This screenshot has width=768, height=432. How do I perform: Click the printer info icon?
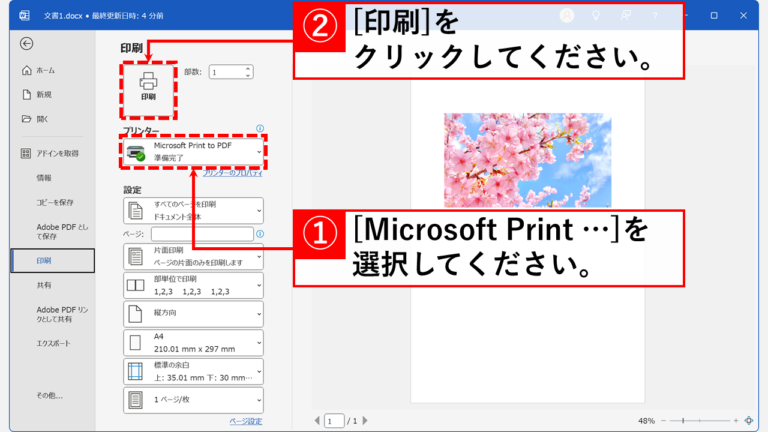pyautogui.click(x=260, y=129)
